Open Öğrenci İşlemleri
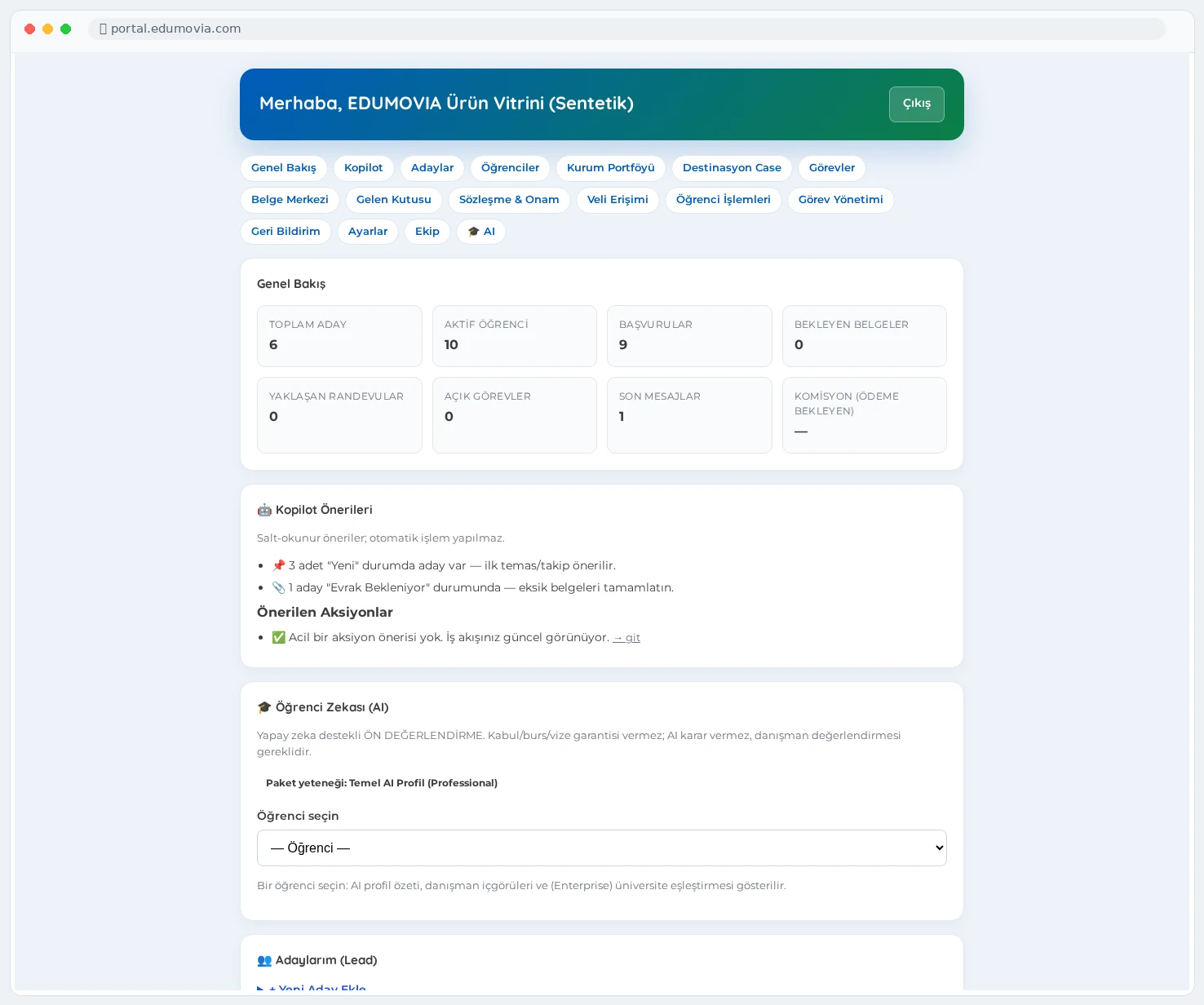1204x1005 pixels. (x=723, y=200)
